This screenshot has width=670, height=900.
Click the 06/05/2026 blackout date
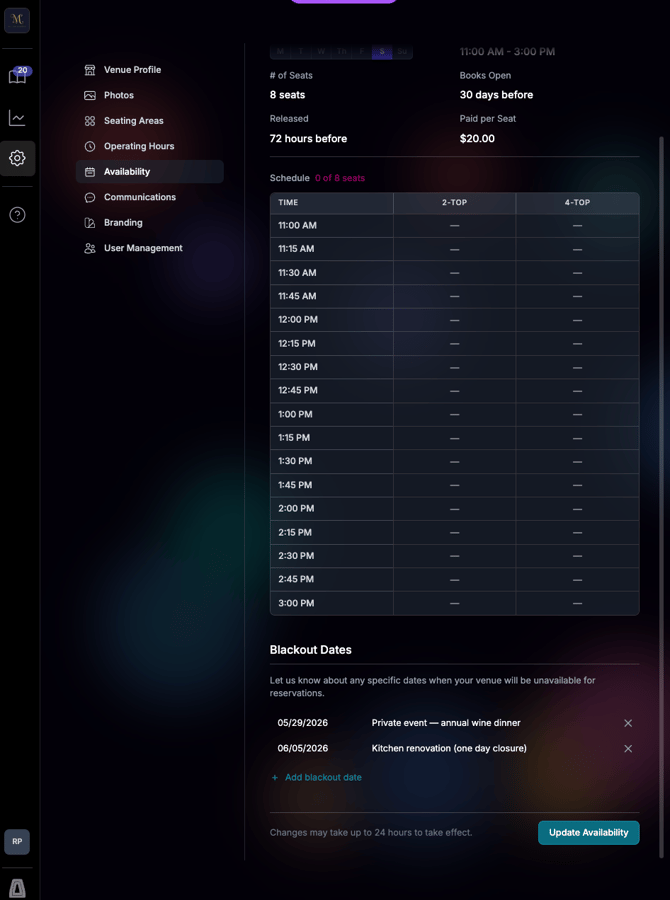click(x=303, y=748)
